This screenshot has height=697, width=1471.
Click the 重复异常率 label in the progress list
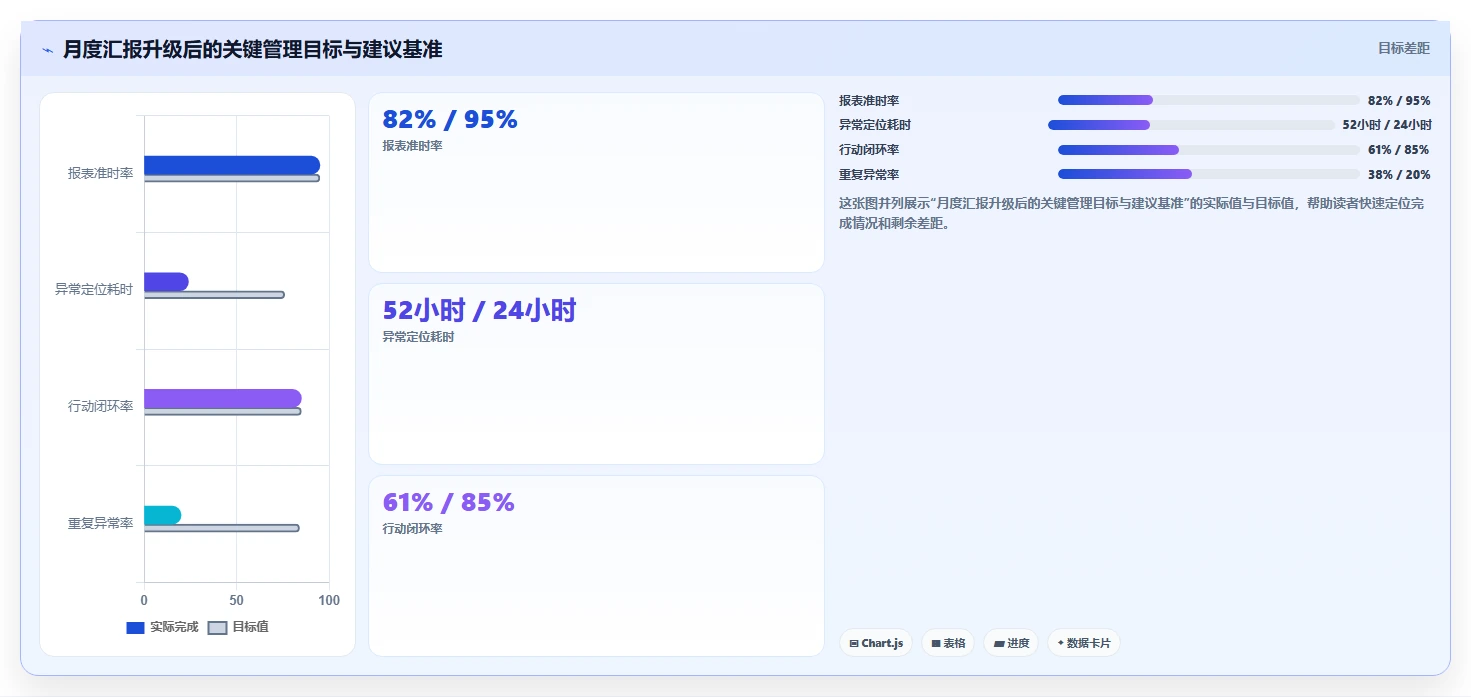point(869,175)
